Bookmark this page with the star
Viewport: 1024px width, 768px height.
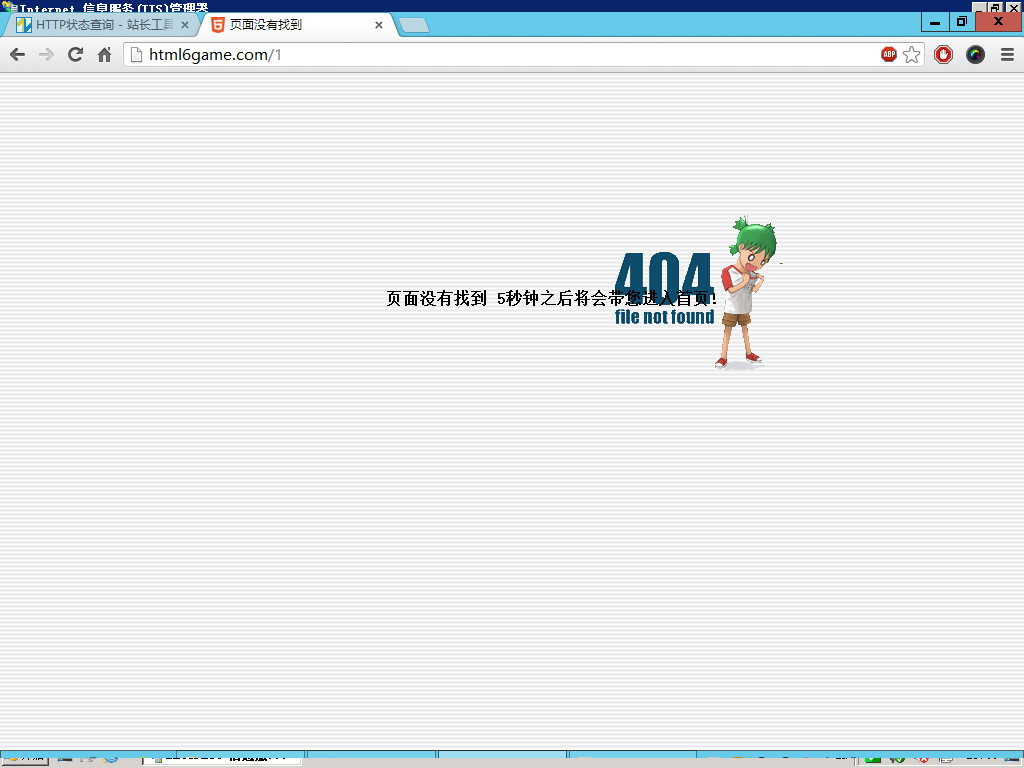[912, 55]
